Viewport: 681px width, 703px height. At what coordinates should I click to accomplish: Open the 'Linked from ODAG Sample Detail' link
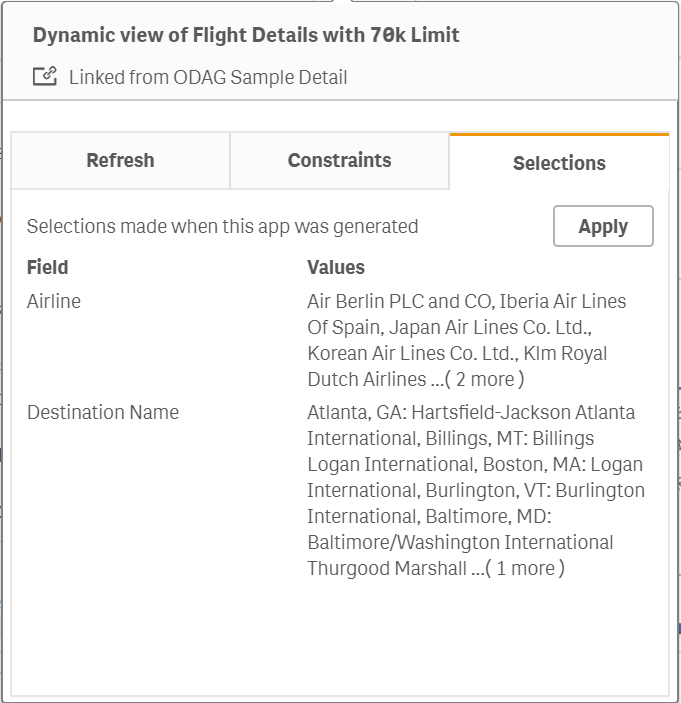tap(208, 77)
